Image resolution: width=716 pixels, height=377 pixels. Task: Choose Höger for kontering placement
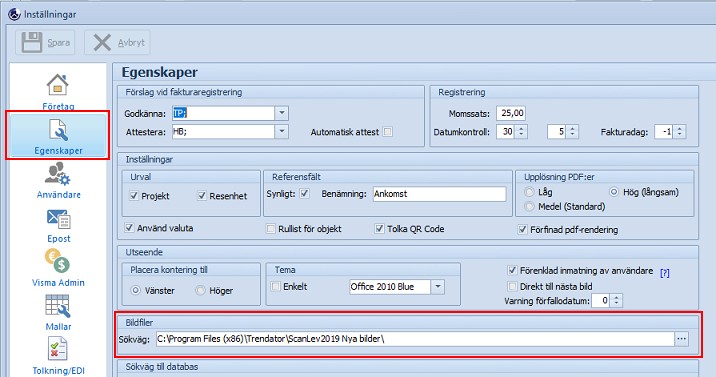[x=200, y=290]
